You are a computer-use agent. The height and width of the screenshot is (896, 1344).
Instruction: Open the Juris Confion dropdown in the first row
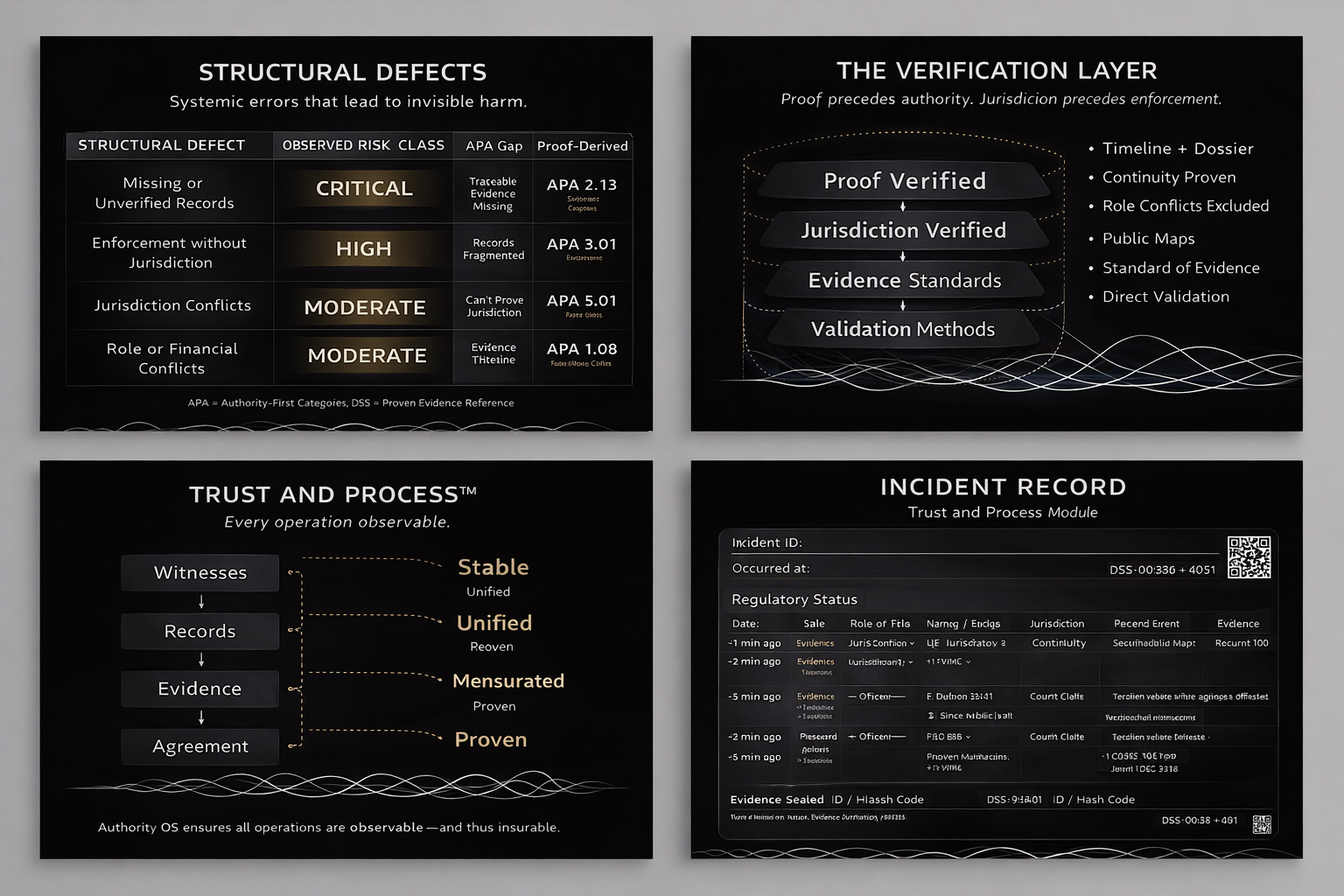click(881, 642)
